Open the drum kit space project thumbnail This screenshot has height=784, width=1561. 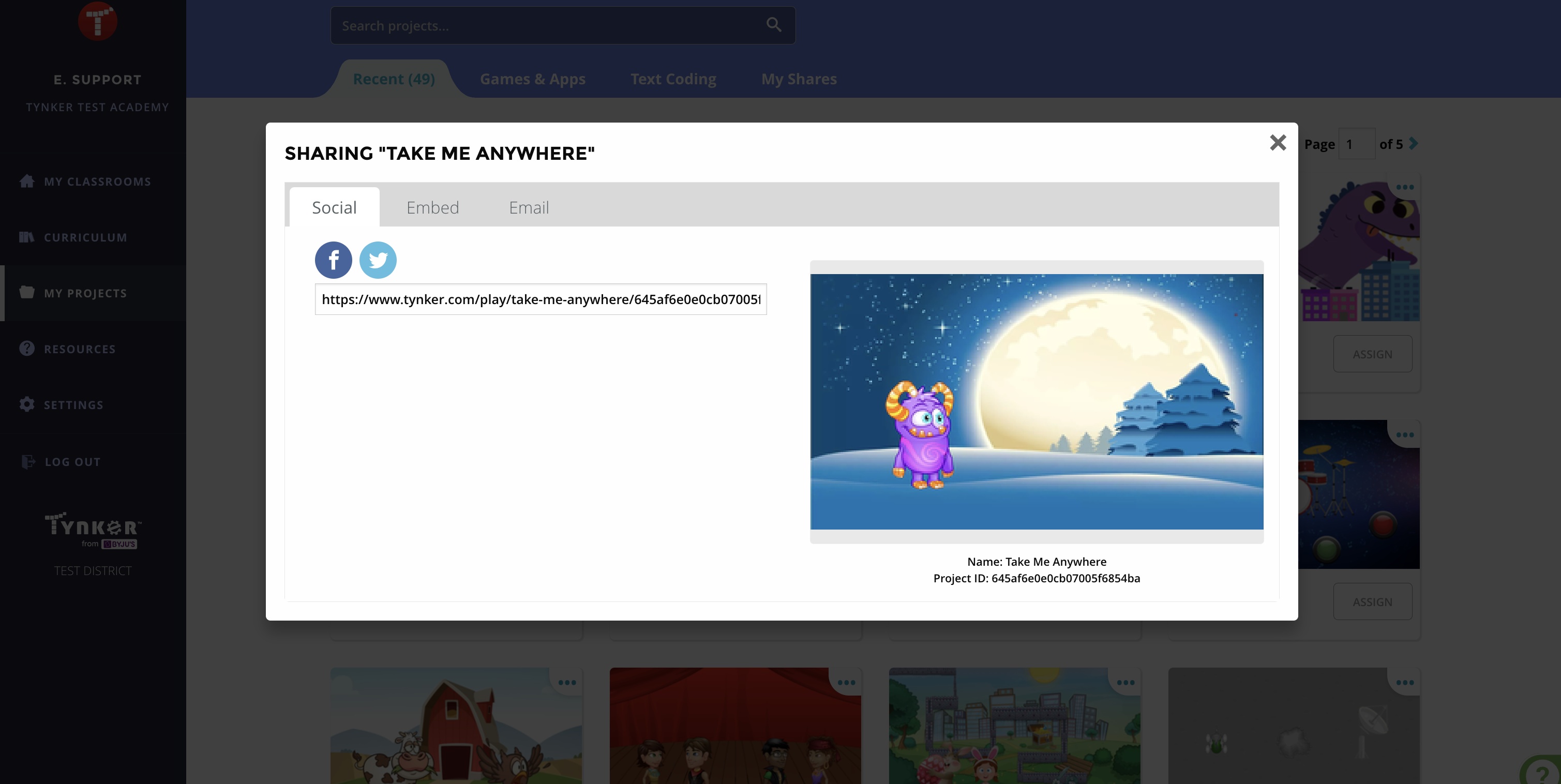click(1359, 494)
